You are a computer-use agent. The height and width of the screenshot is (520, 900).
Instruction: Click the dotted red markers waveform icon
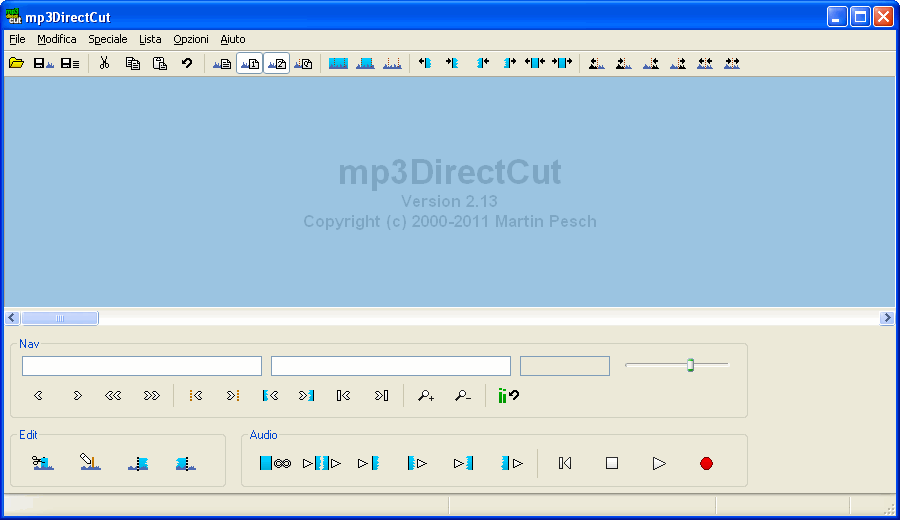pyautogui.click(x=392, y=63)
